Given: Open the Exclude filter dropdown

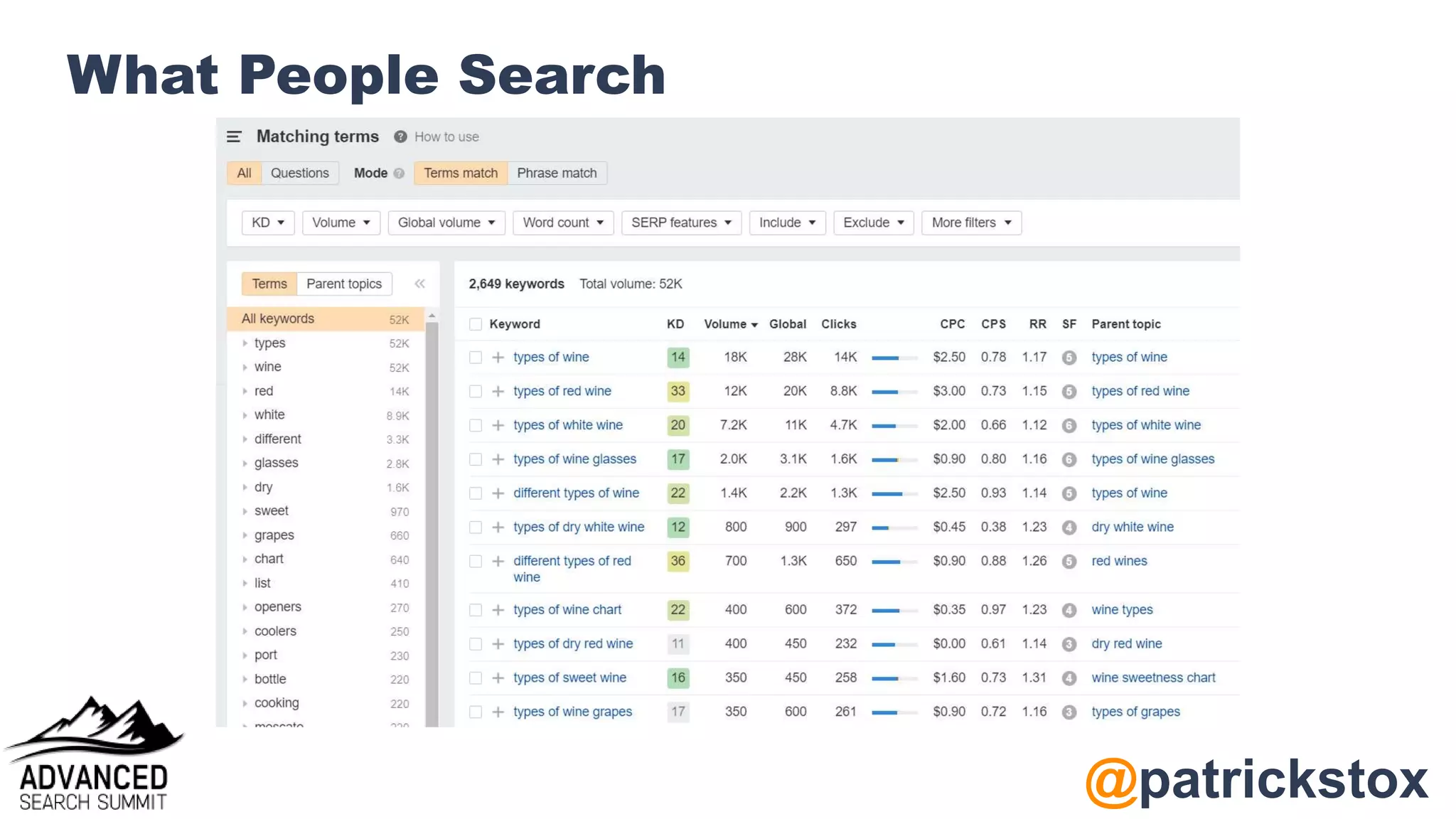Looking at the screenshot, I should tap(873, 223).
